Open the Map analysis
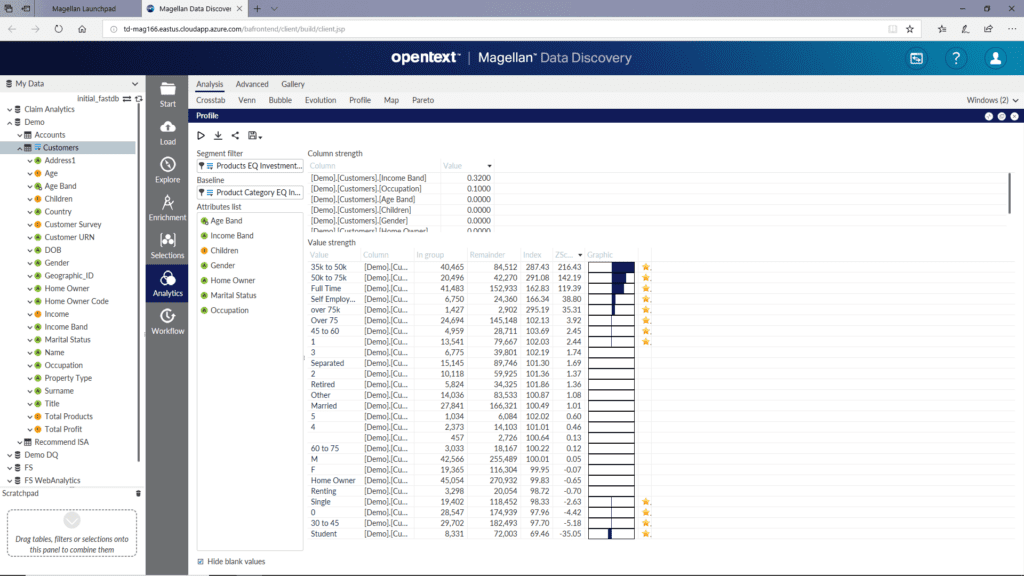 click(391, 100)
